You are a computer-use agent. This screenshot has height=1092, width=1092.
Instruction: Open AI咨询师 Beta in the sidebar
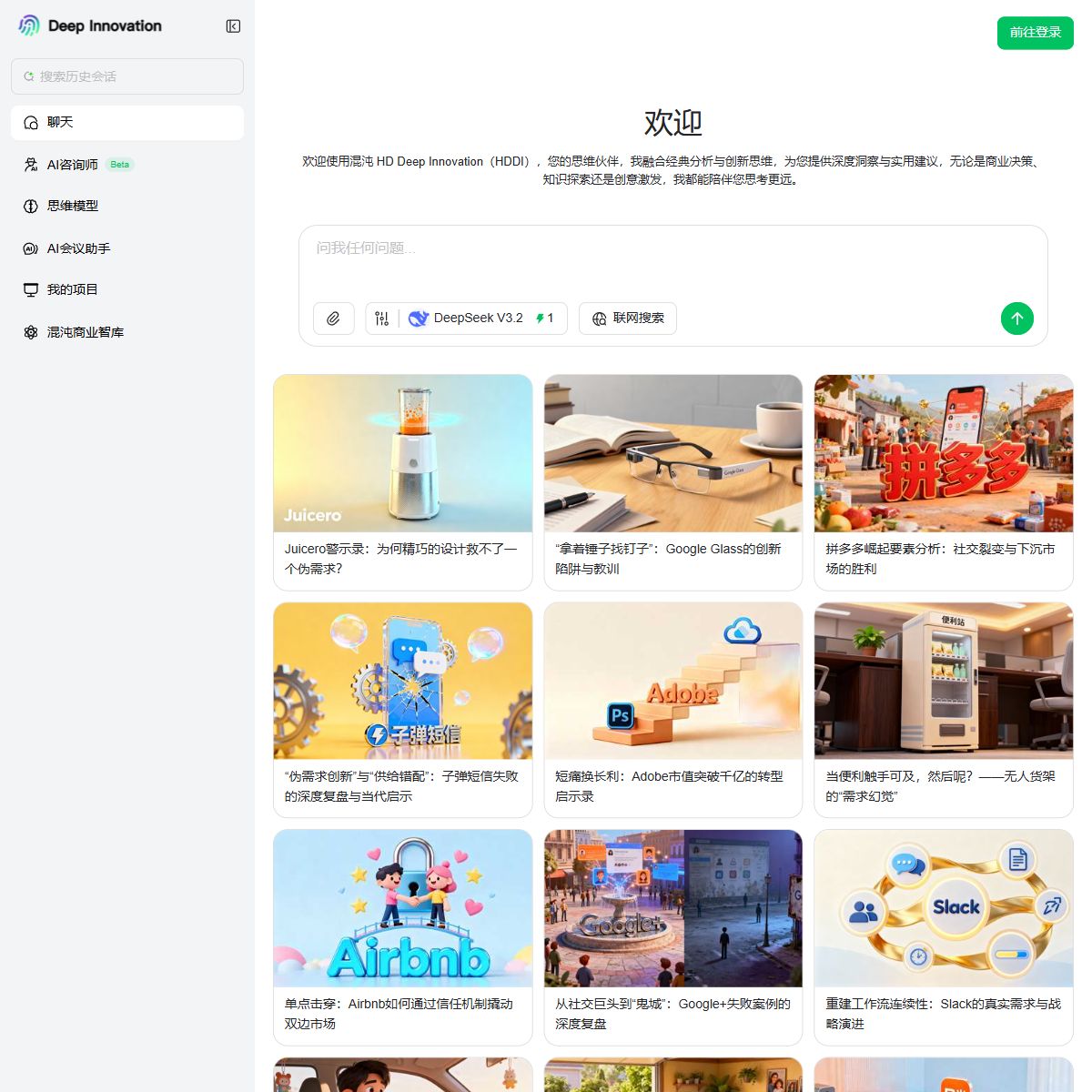pyautogui.click(x=127, y=165)
